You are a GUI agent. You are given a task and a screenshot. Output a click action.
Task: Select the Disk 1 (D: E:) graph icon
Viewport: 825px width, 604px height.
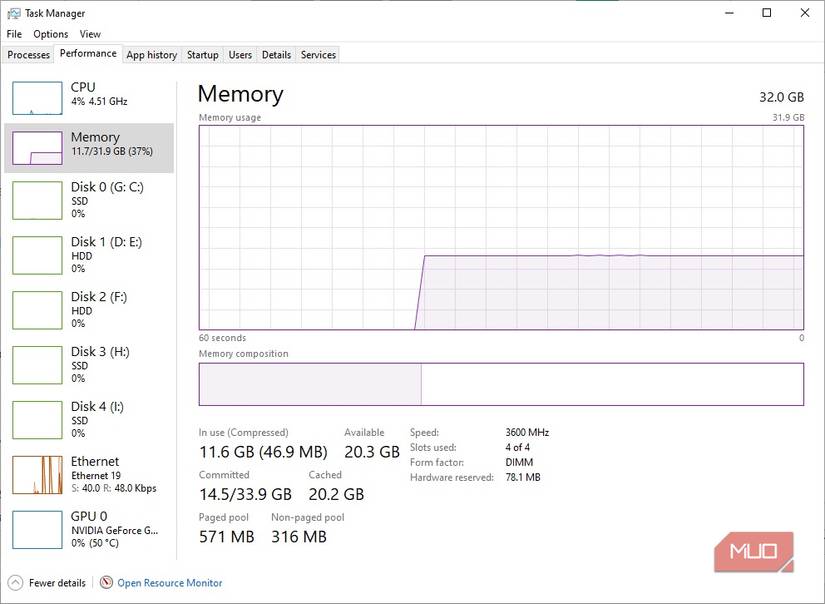(37, 255)
